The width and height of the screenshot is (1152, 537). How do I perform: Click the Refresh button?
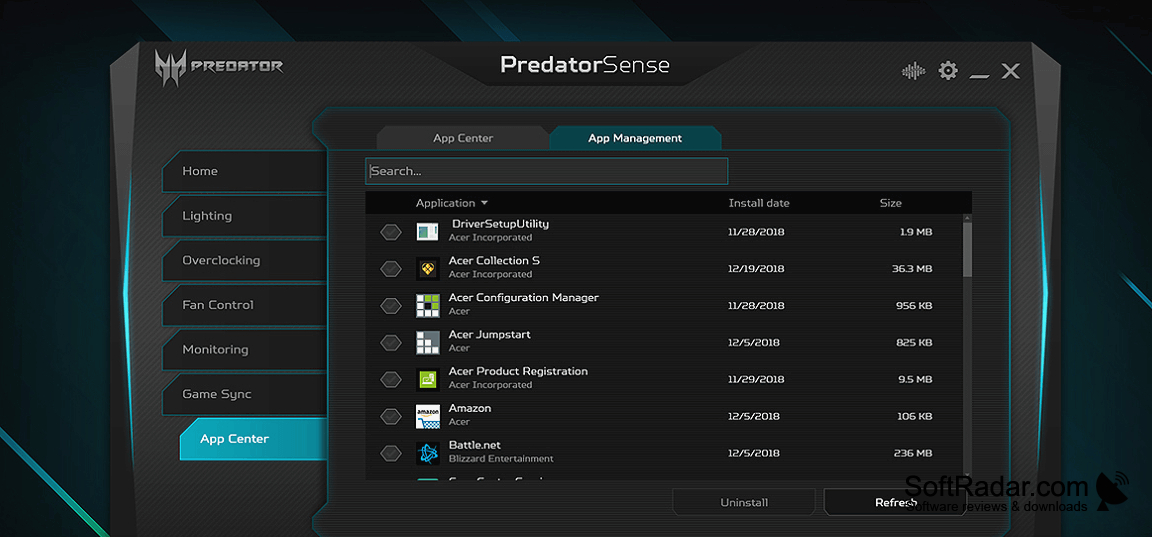tap(896, 502)
